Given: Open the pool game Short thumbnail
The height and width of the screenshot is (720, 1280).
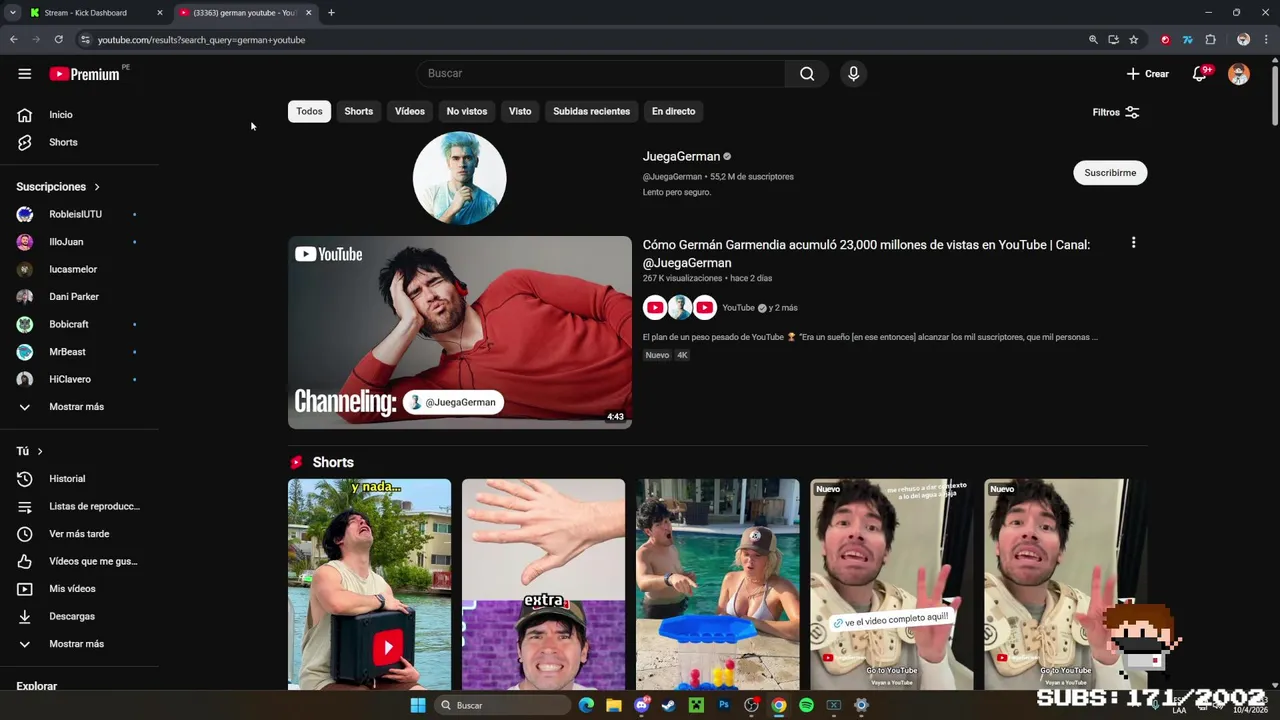Looking at the screenshot, I should tap(718, 585).
